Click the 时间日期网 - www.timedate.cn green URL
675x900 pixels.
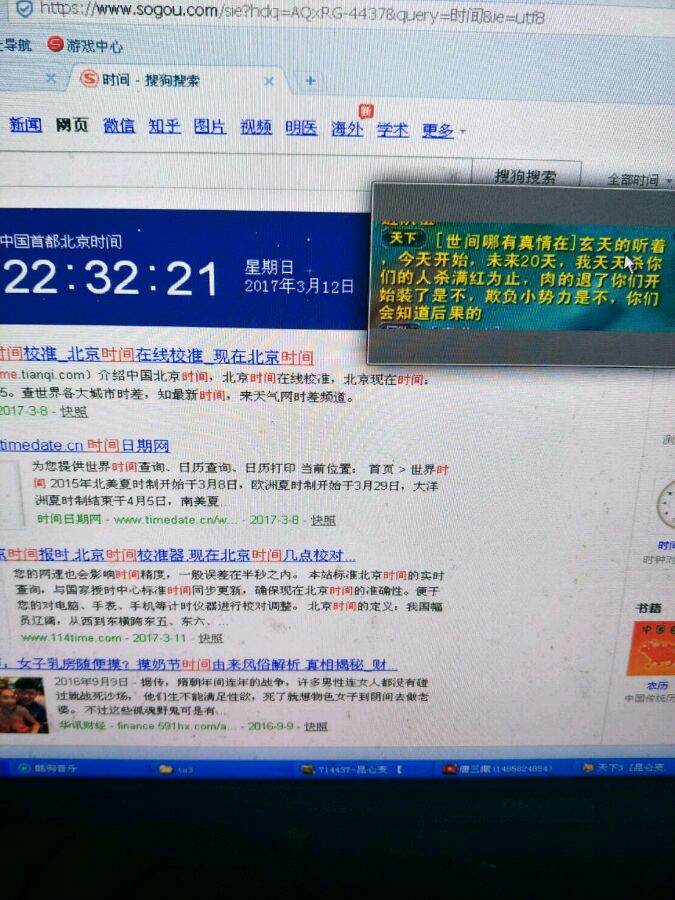(137, 519)
